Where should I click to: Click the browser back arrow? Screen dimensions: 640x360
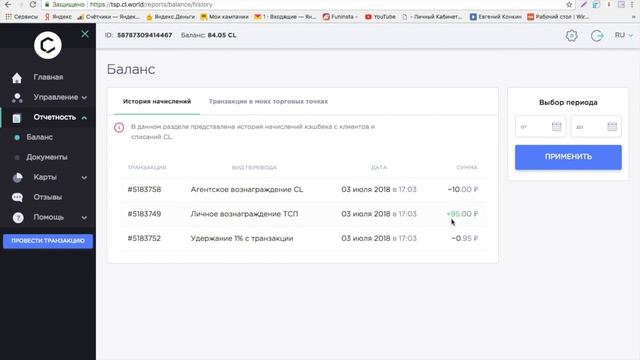[x=8, y=4]
